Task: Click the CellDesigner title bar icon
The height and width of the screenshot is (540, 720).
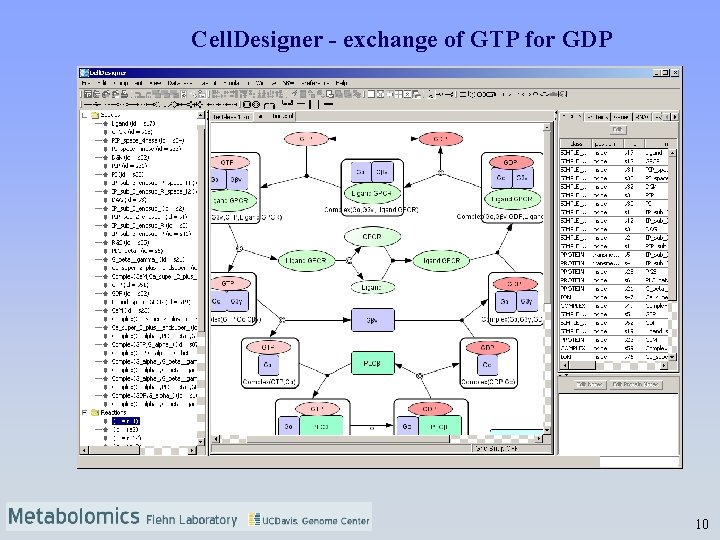Action: [x=84, y=73]
